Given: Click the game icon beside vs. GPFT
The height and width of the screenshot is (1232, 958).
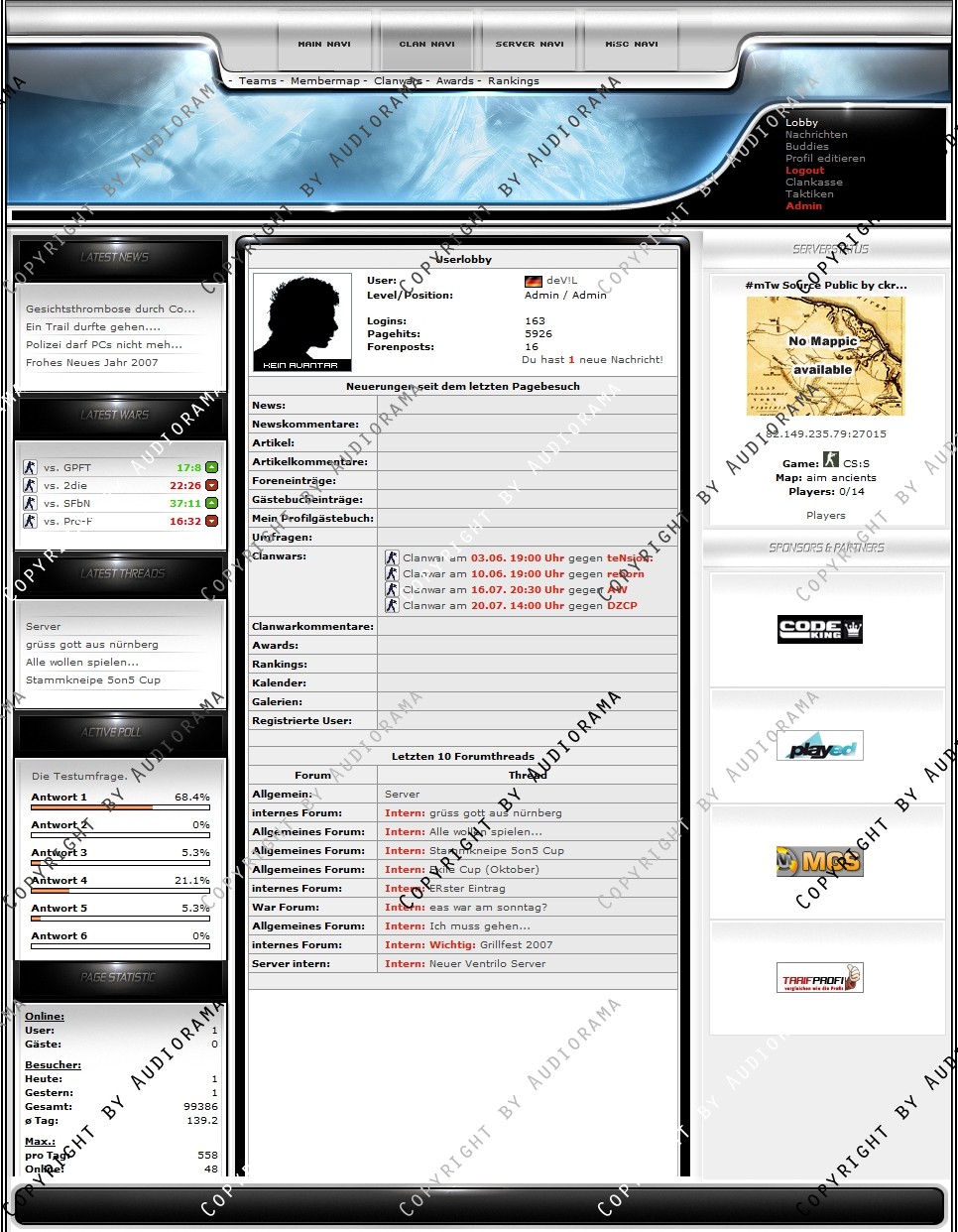Looking at the screenshot, I should click(x=30, y=467).
